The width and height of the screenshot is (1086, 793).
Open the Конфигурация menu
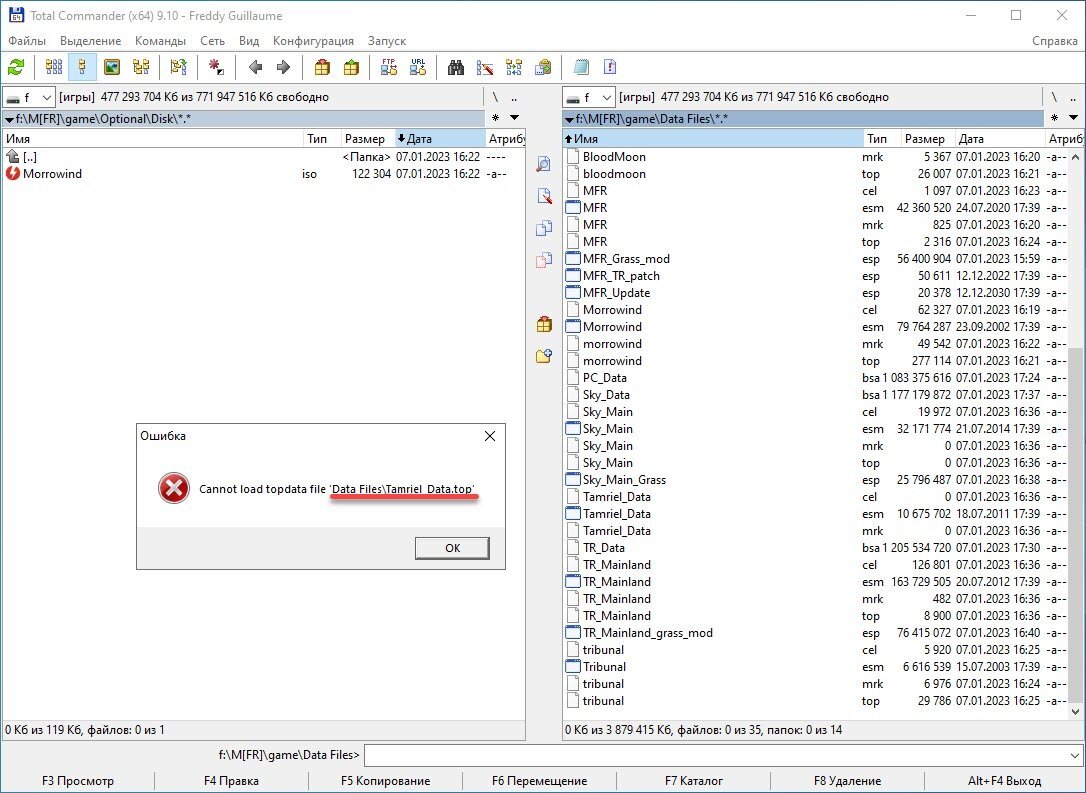pos(313,41)
